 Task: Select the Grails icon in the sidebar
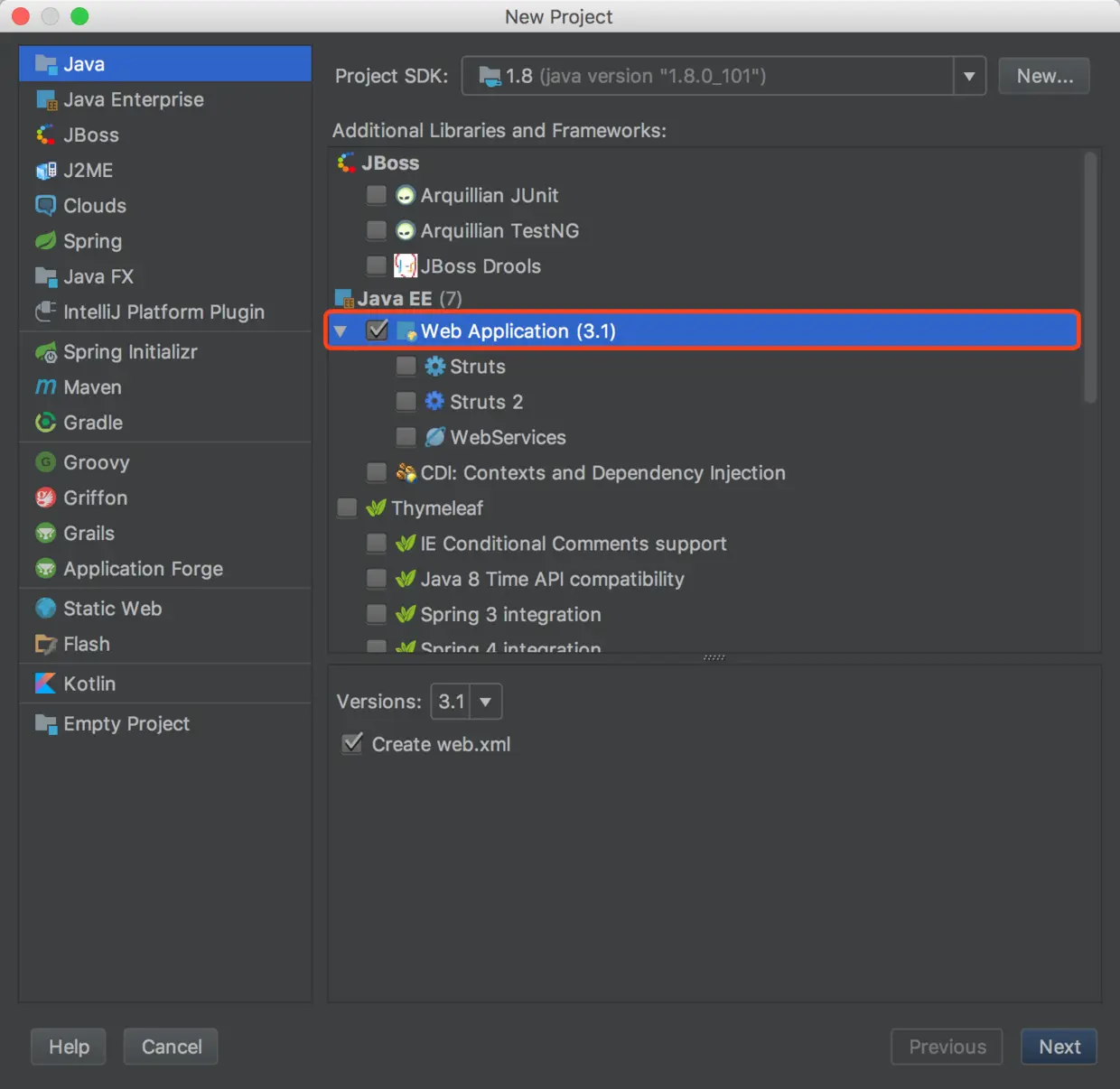click(46, 533)
